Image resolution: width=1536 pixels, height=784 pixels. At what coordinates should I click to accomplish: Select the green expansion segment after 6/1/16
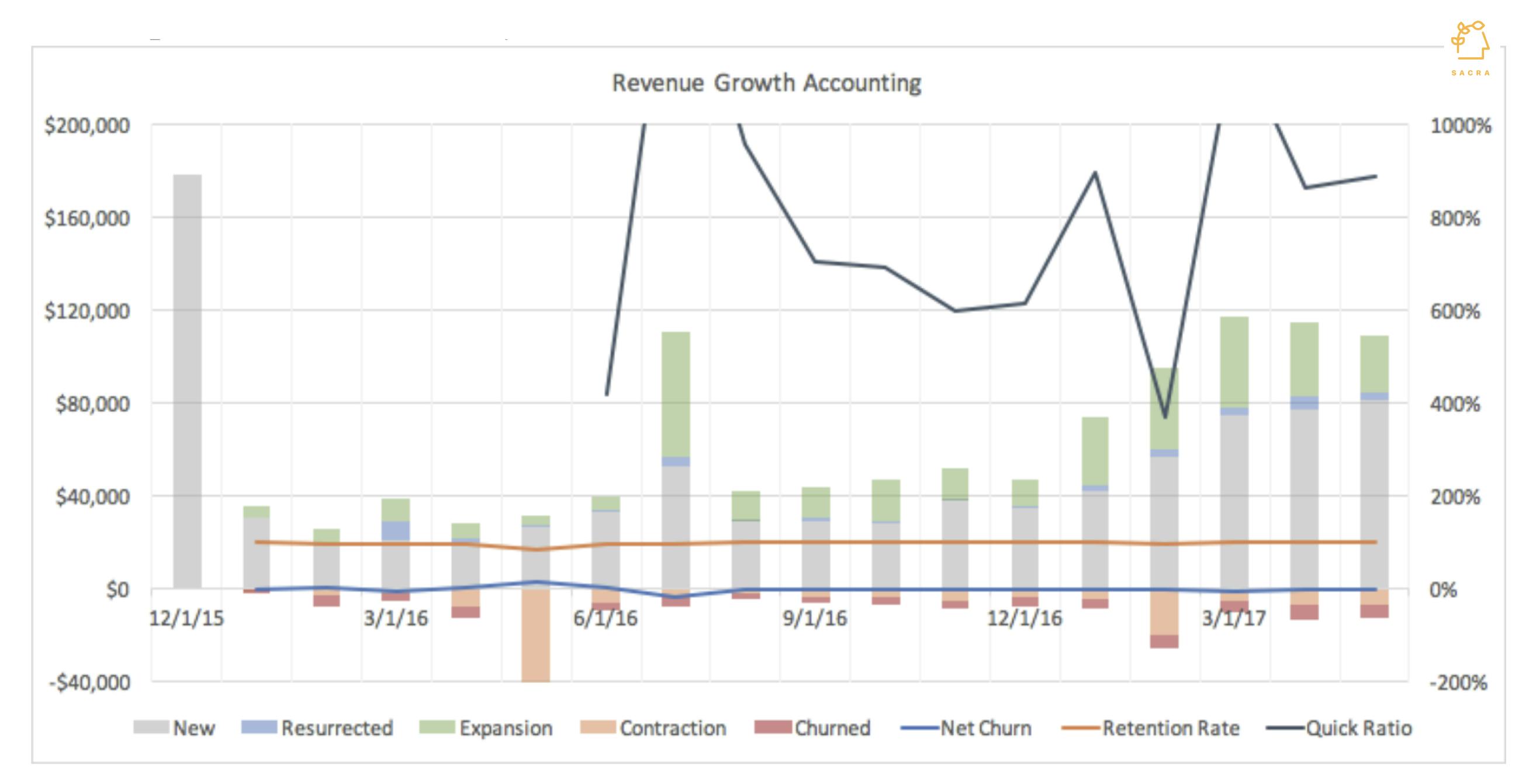[x=676, y=394]
